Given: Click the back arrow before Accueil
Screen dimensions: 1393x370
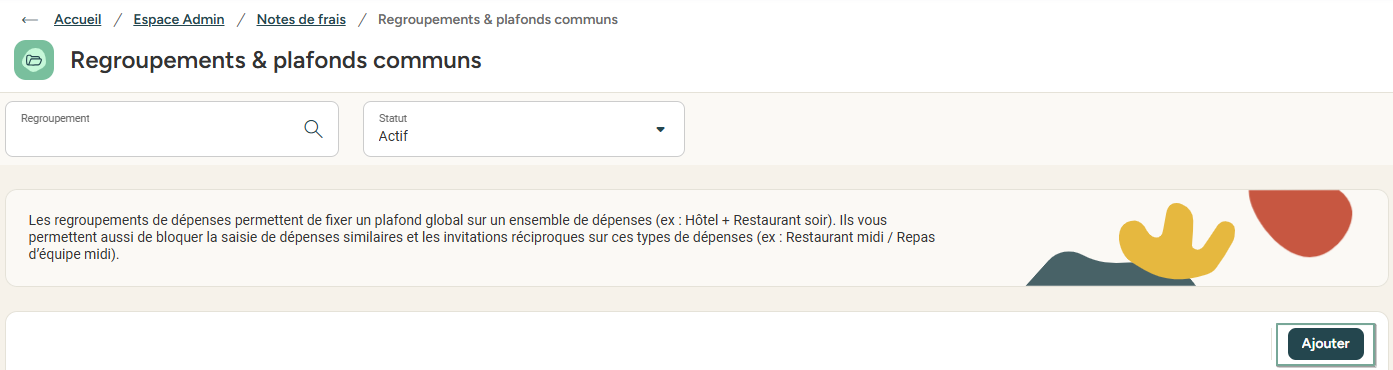Looking at the screenshot, I should click(x=30, y=20).
